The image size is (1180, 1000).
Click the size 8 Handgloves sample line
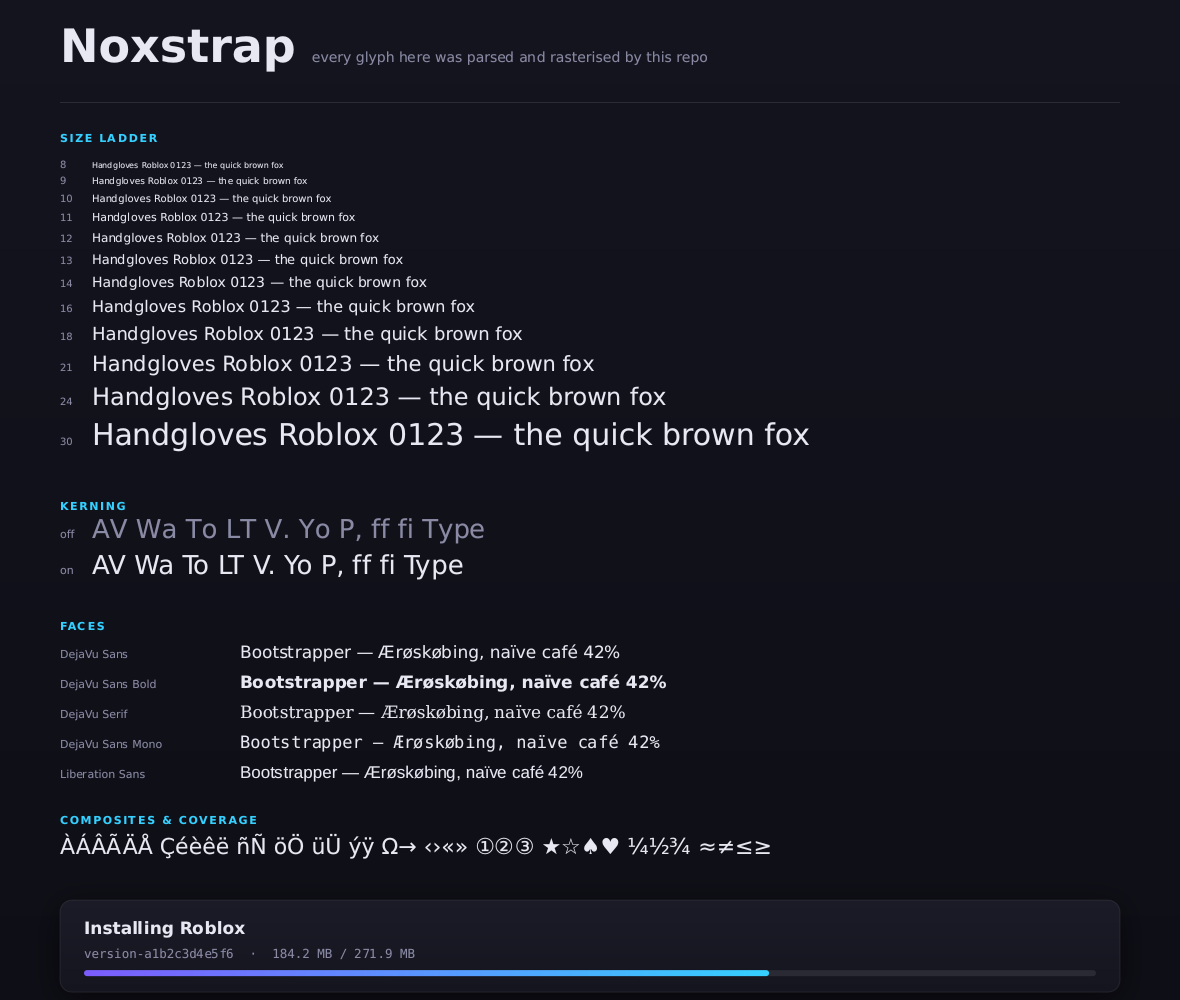[x=187, y=165]
